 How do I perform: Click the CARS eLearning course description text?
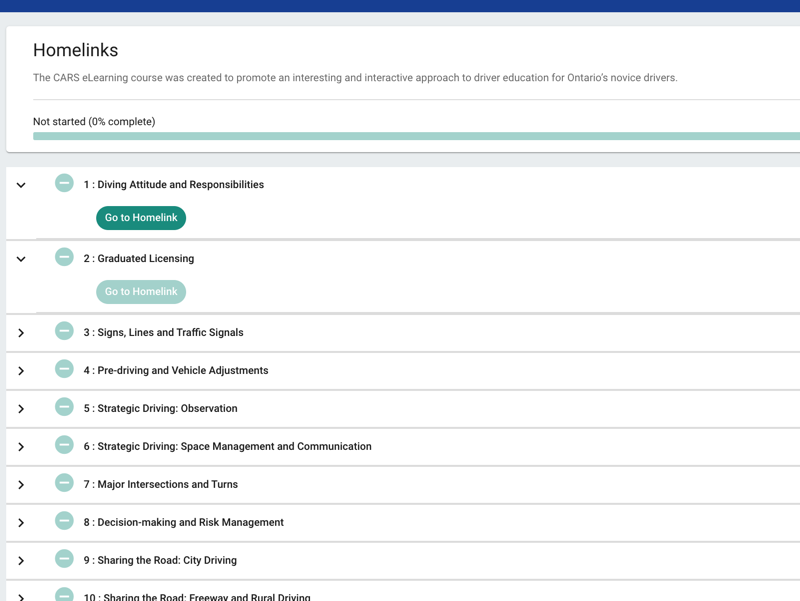pyautogui.click(x=355, y=78)
